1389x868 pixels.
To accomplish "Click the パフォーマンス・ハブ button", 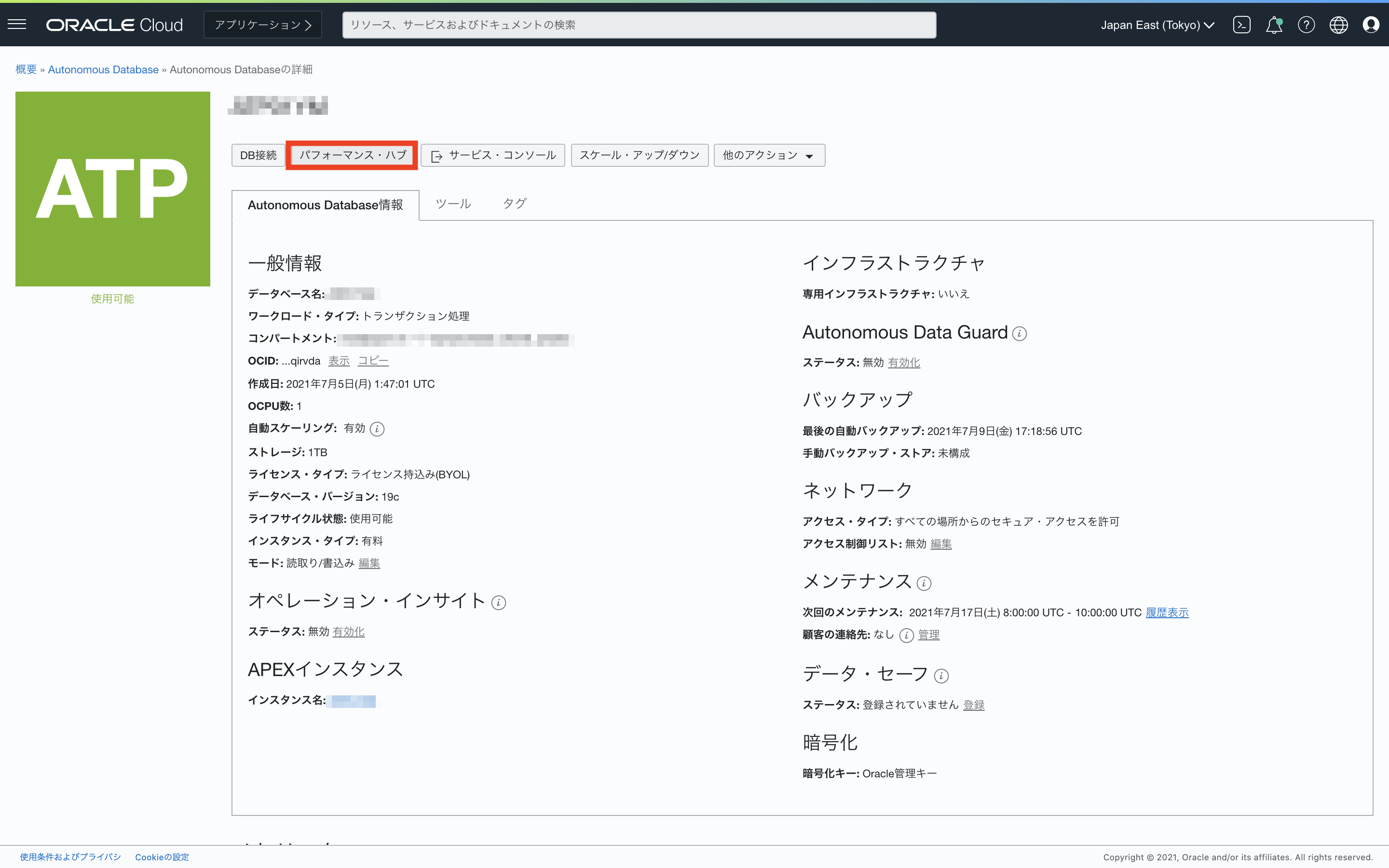I will (x=351, y=155).
